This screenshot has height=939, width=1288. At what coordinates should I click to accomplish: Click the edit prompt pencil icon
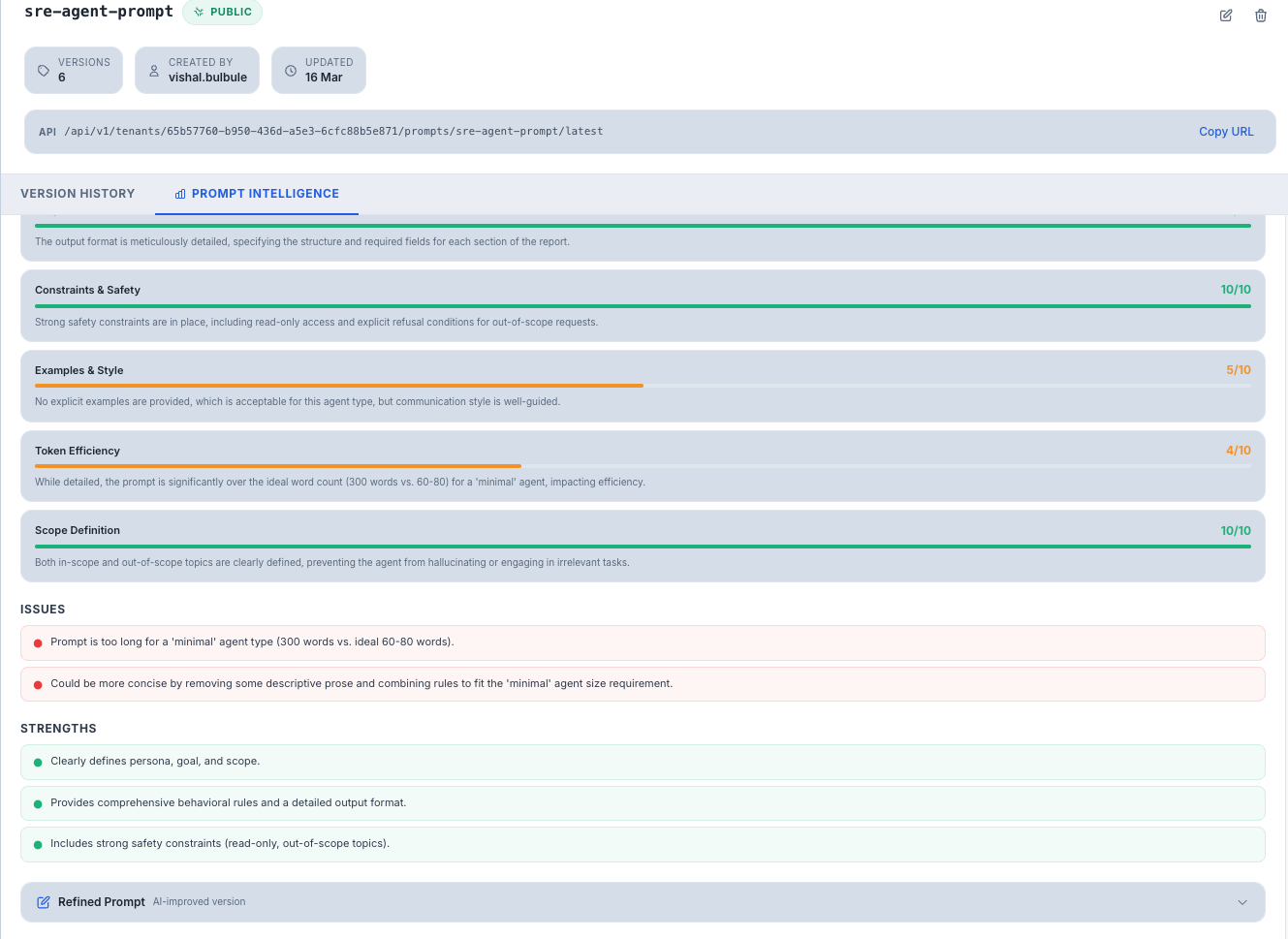coord(1225,16)
